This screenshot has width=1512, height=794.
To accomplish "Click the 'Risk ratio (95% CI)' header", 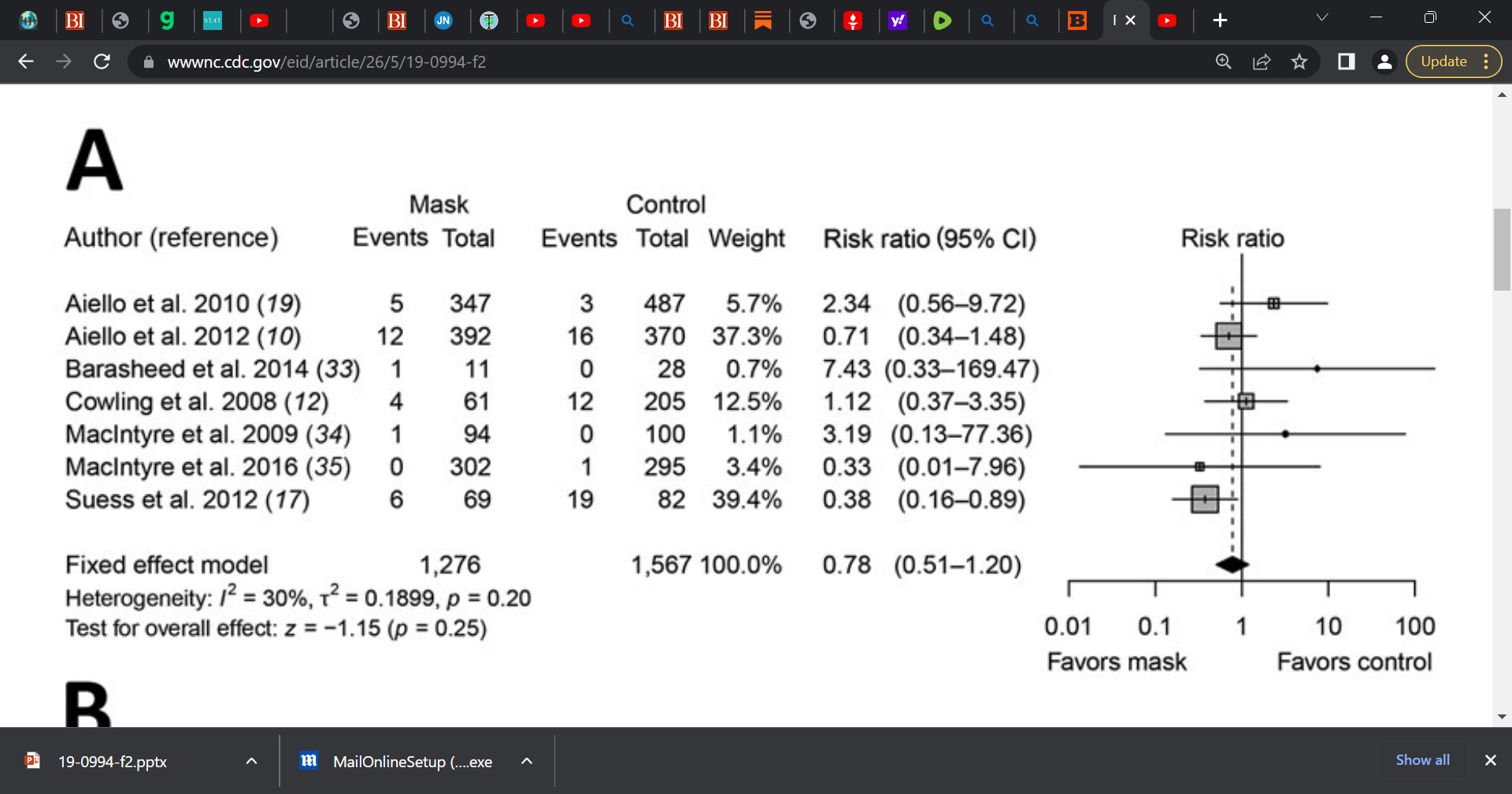I will (x=929, y=239).
